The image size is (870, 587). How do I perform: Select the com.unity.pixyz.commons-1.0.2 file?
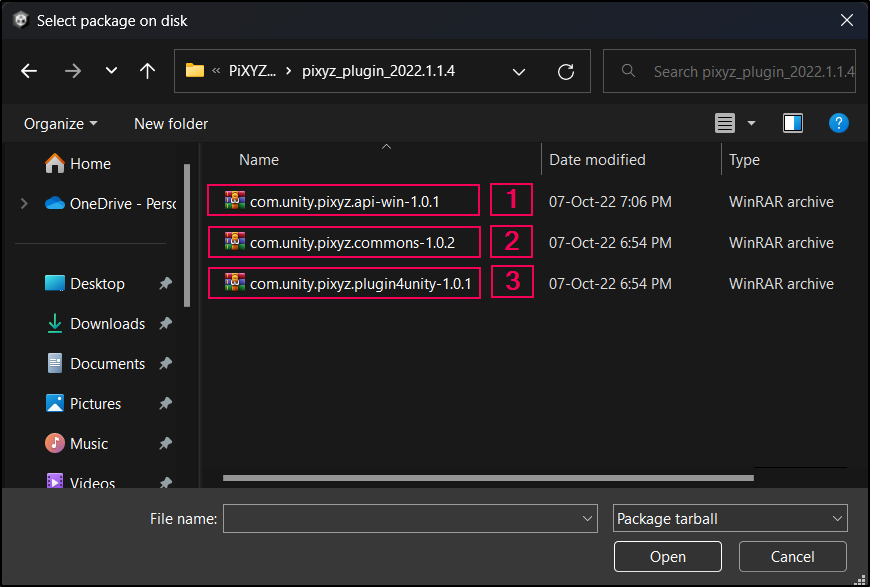pyautogui.click(x=352, y=242)
